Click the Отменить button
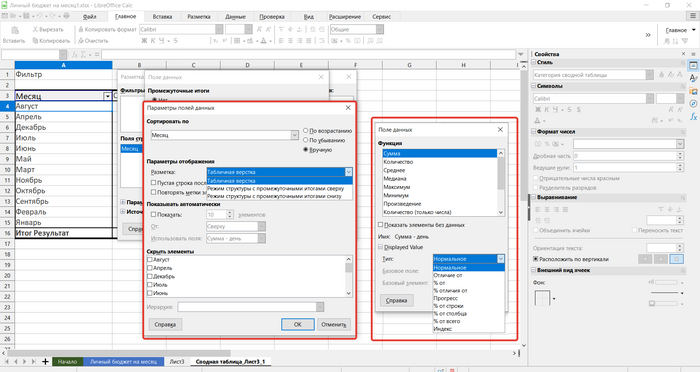This screenshot has width=700, height=372. point(334,325)
